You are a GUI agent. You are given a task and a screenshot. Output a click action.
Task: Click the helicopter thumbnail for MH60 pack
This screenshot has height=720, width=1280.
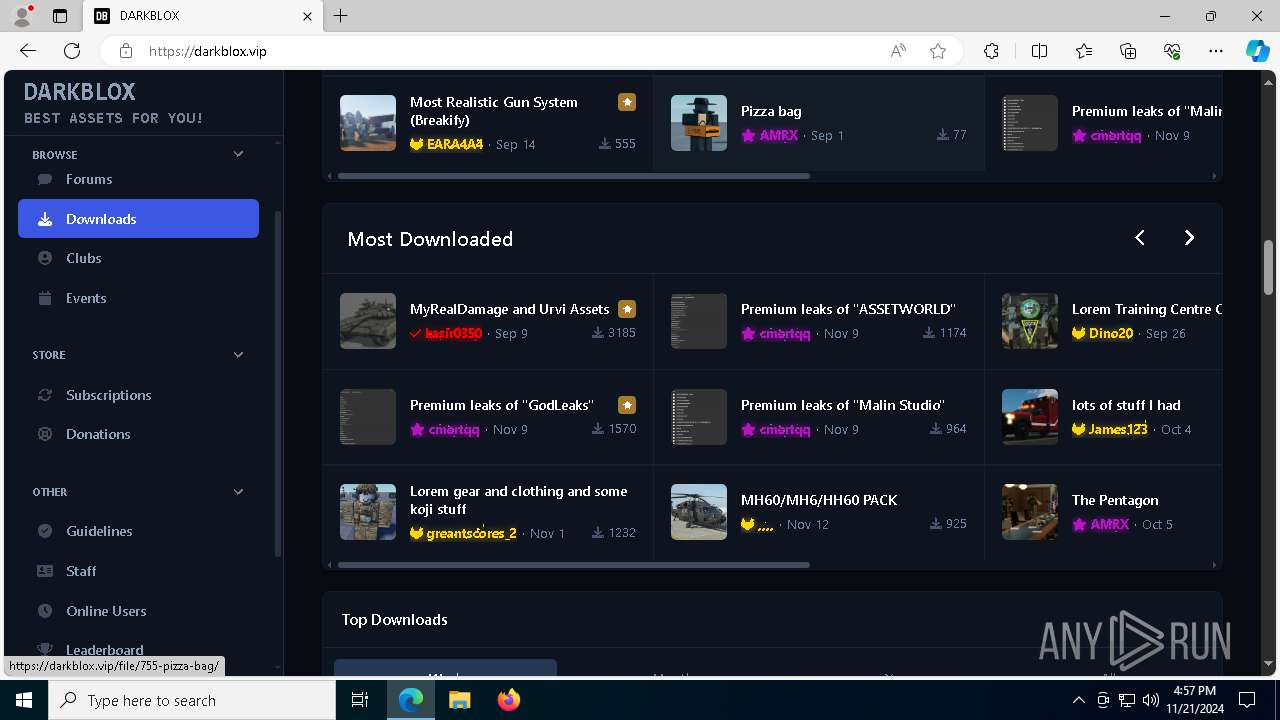699,512
